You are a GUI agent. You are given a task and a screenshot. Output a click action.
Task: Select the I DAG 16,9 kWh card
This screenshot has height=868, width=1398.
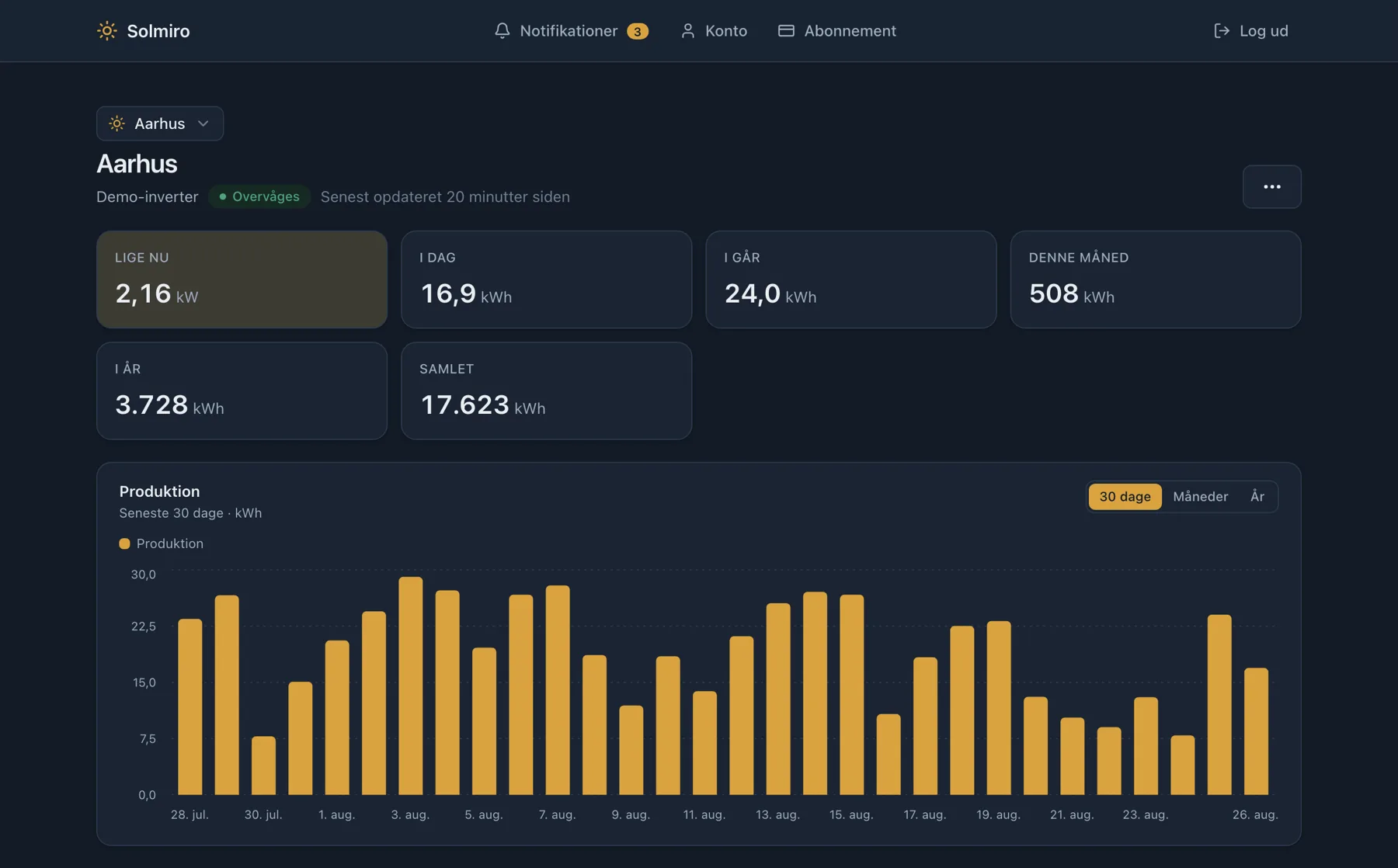tap(546, 279)
